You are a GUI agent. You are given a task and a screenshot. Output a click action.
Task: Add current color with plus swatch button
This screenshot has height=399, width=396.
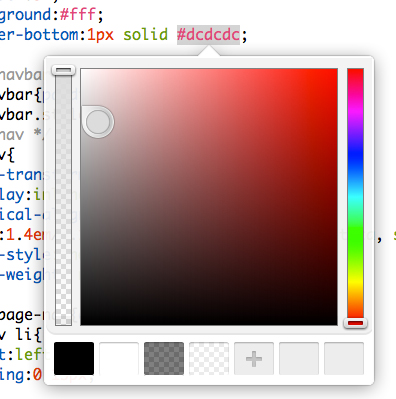pos(254,358)
